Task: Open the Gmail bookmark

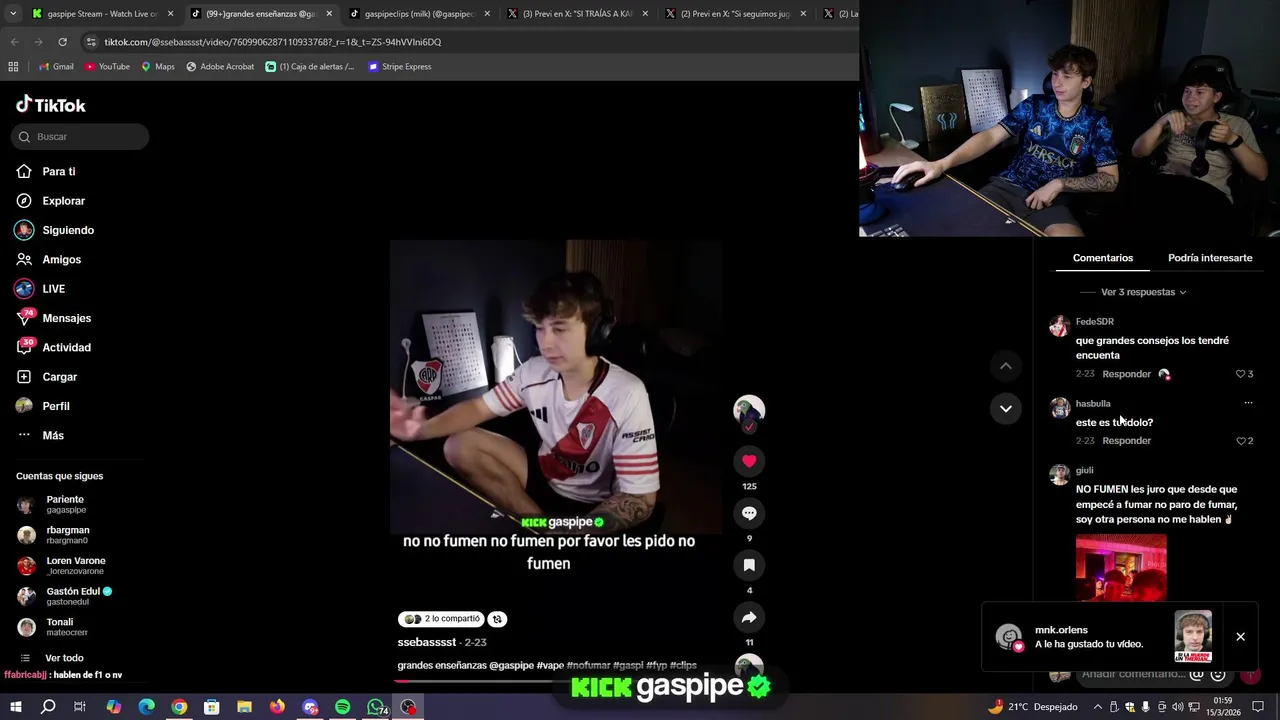Action: [x=56, y=67]
